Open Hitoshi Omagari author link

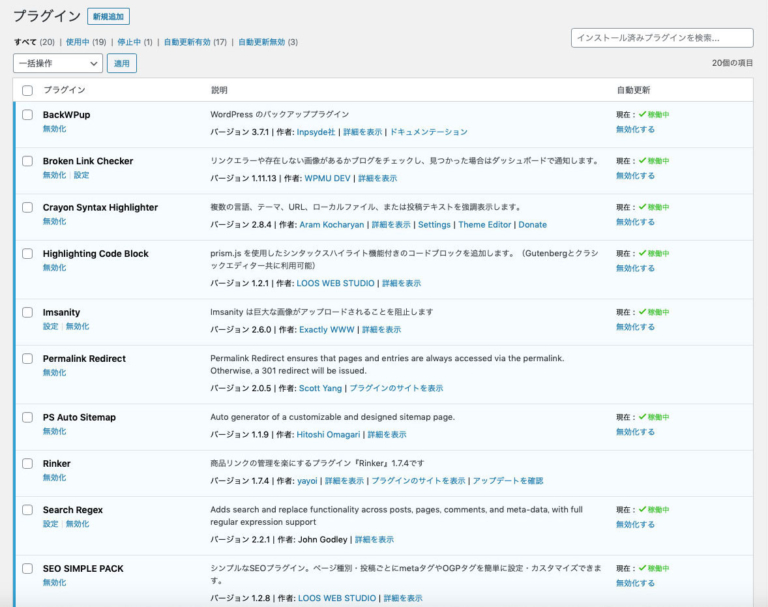pos(328,435)
